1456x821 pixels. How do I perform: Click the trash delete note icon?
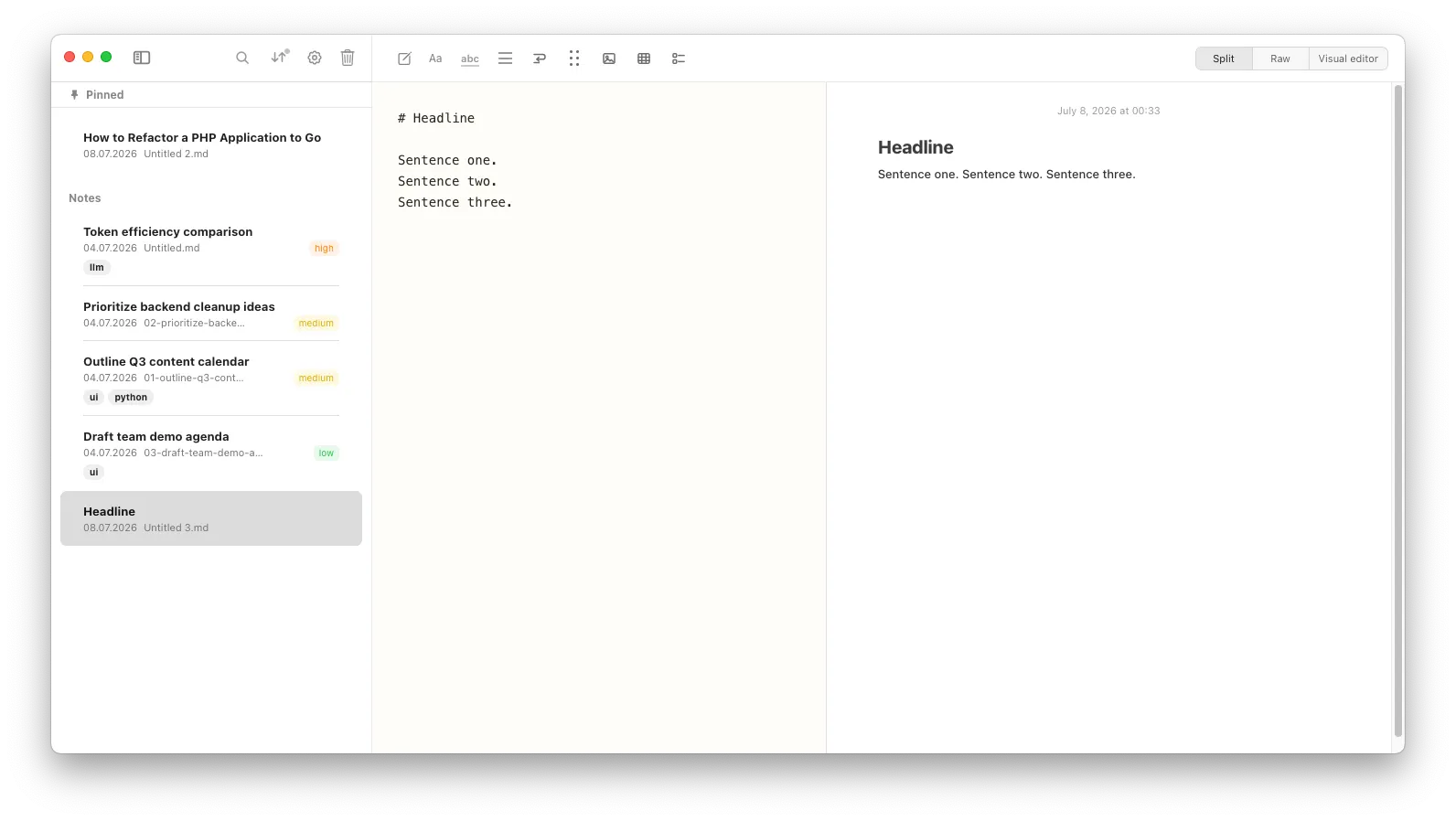[x=348, y=58]
